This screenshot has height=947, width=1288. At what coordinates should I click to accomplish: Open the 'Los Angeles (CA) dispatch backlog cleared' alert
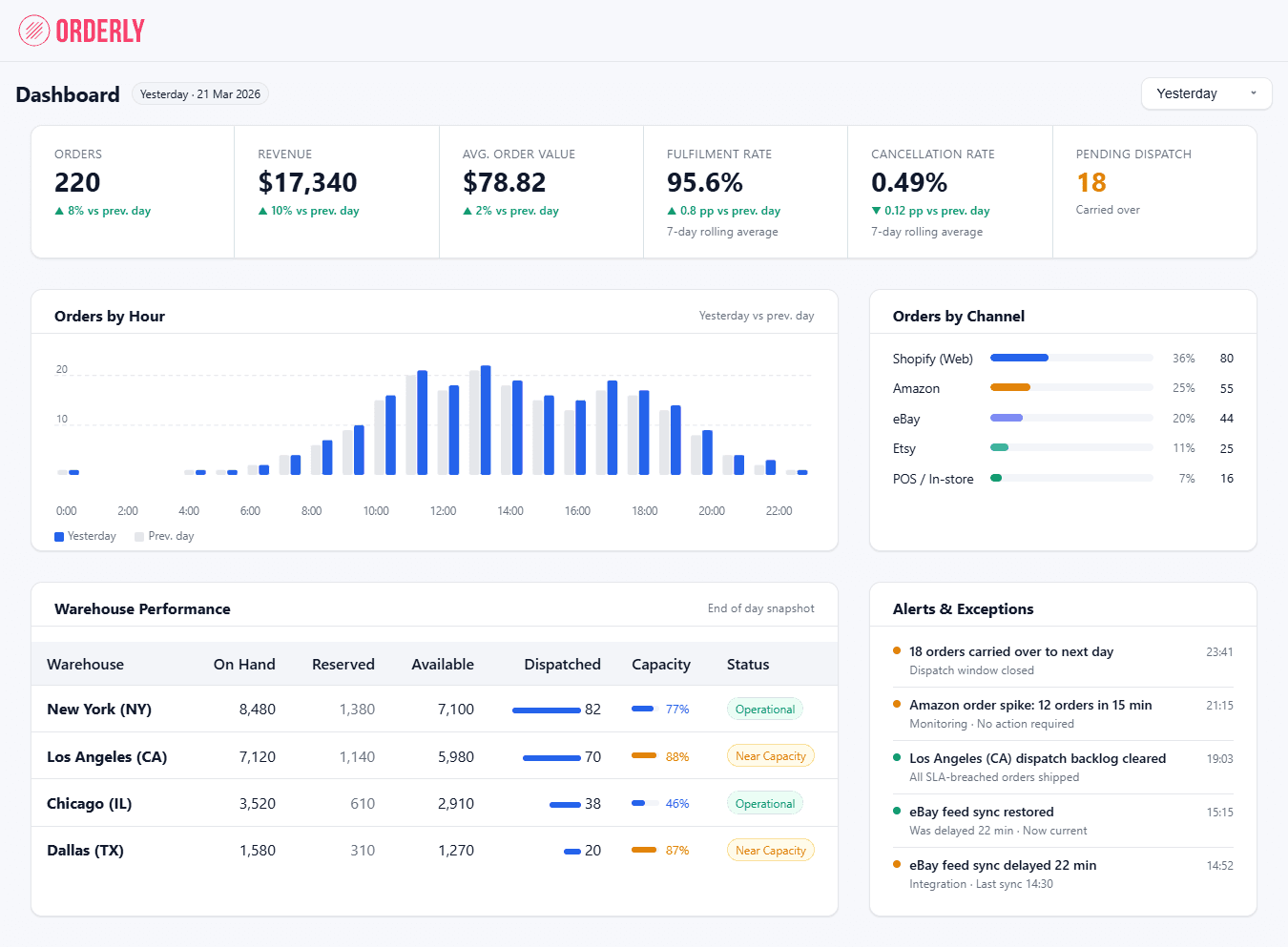(x=1063, y=768)
